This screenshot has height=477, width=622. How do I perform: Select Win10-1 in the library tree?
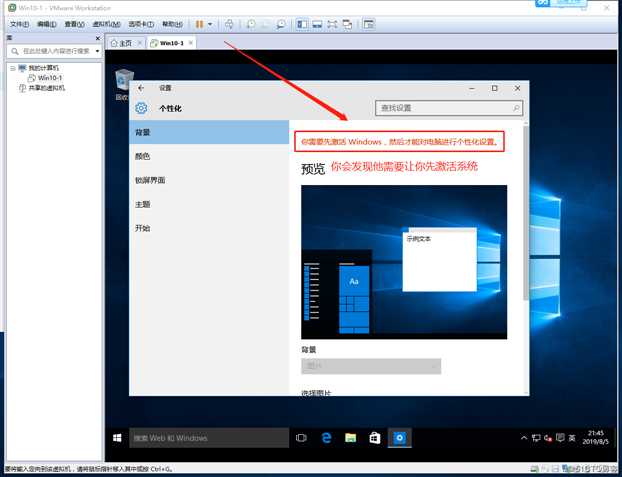pos(50,78)
